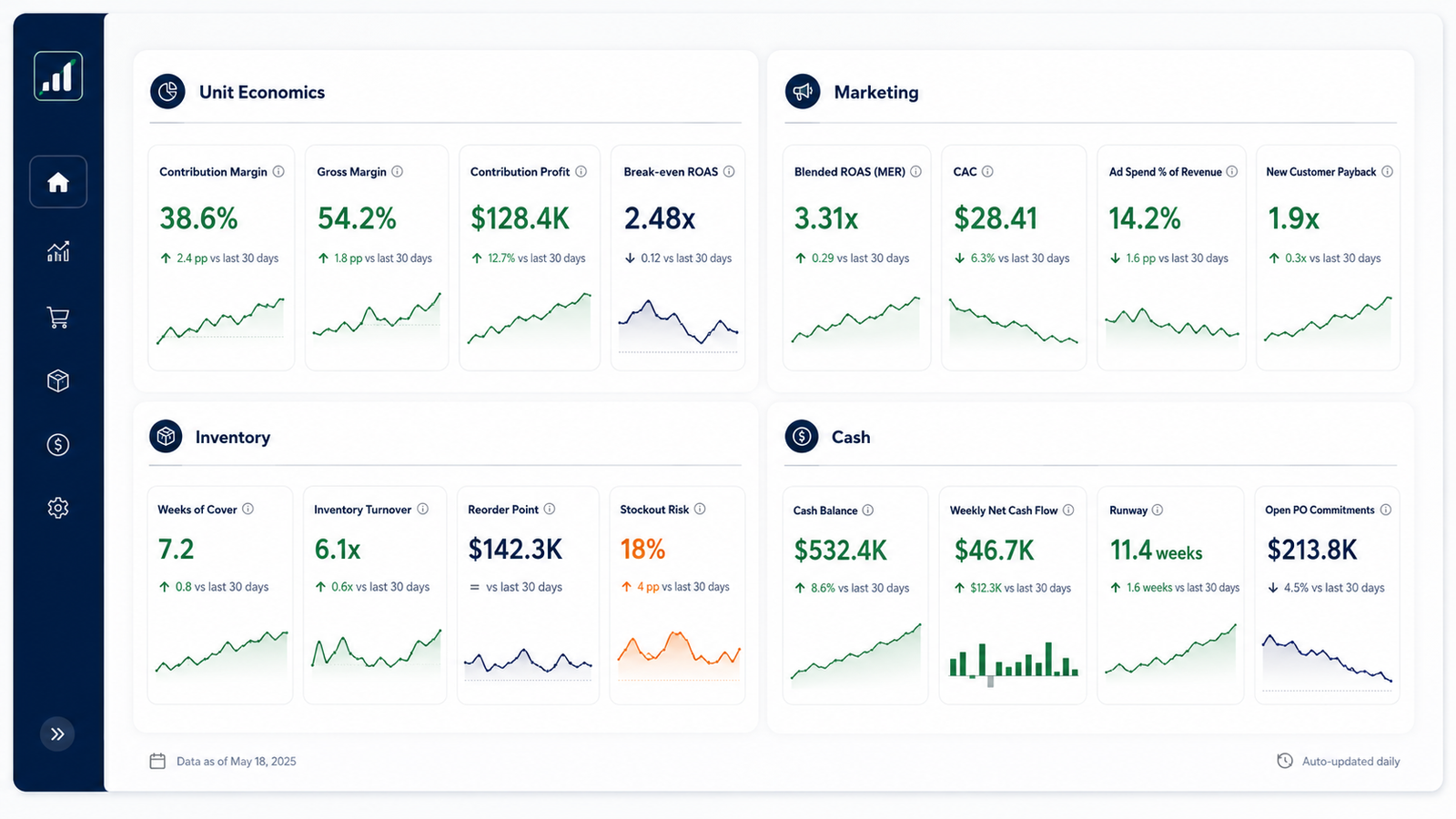
Task: Click the Unit Economics pie-chart section icon
Action: coord(167,92)
